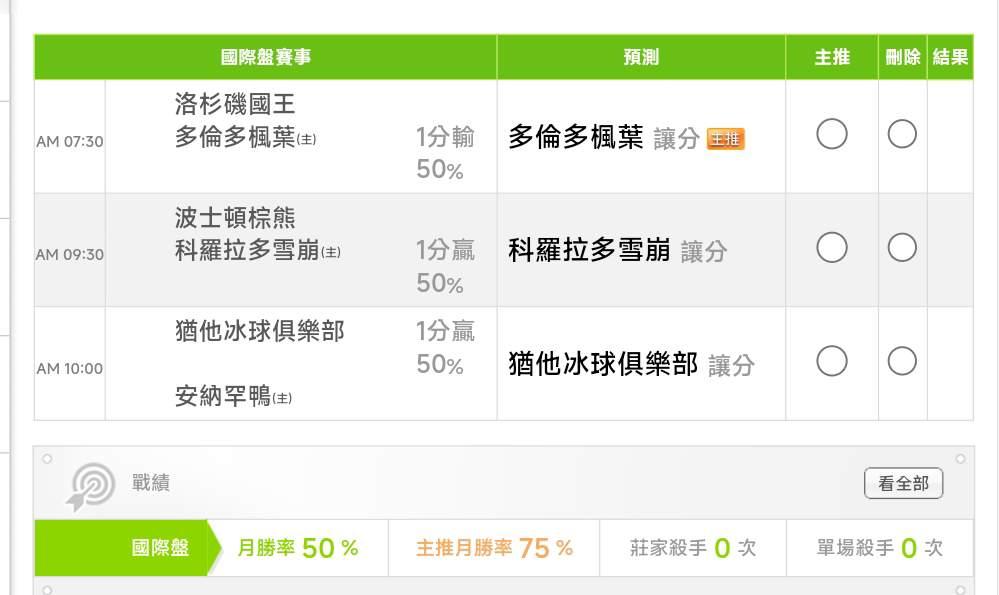The image size is (999, 595).
Task: Click the 國際盤賽事 column header
Action: point(265,57)
